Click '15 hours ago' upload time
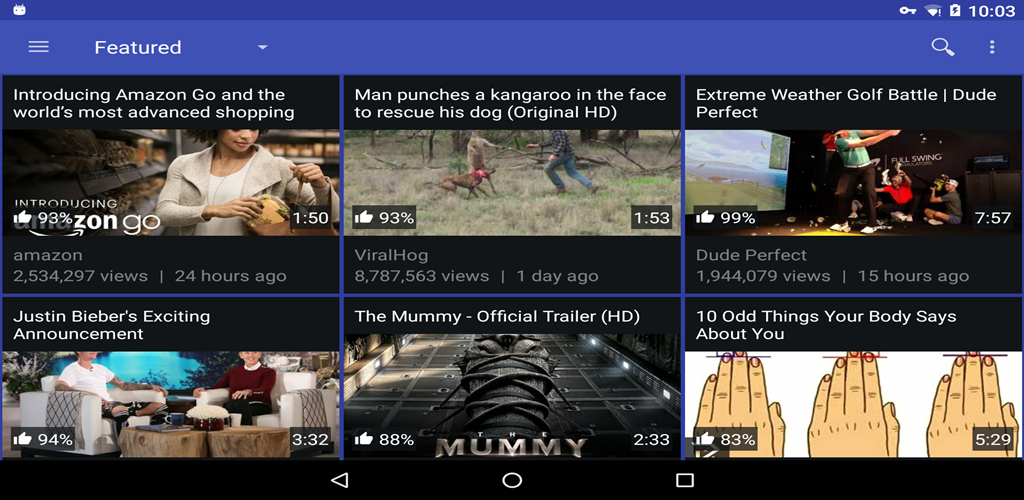The image size is (1024, 500). tap(913, 276)
